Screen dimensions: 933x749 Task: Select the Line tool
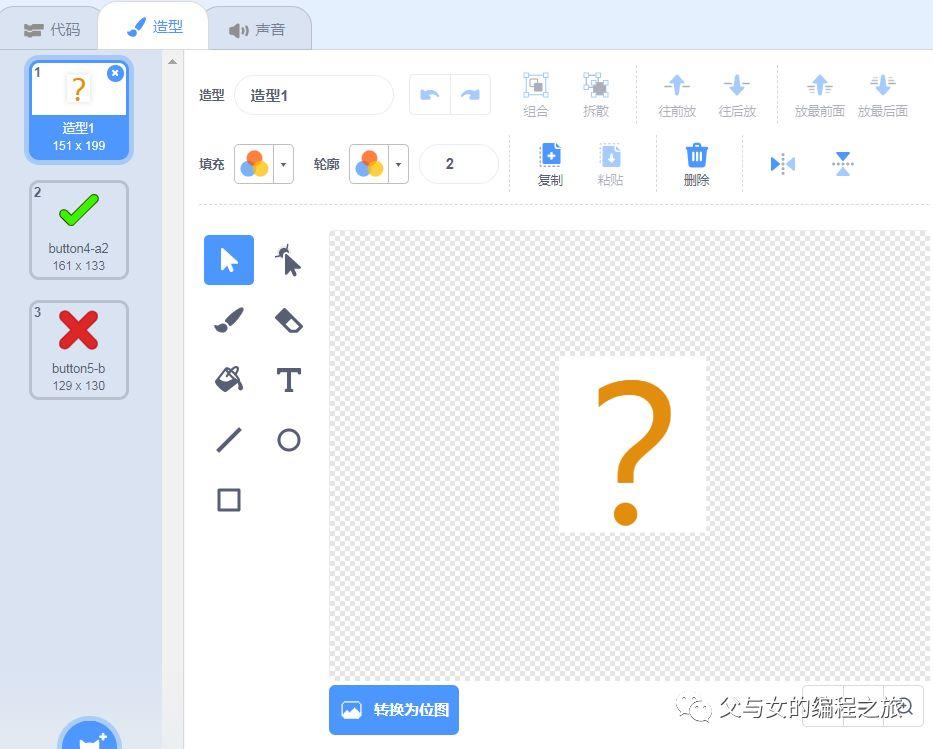click(228, 440)
